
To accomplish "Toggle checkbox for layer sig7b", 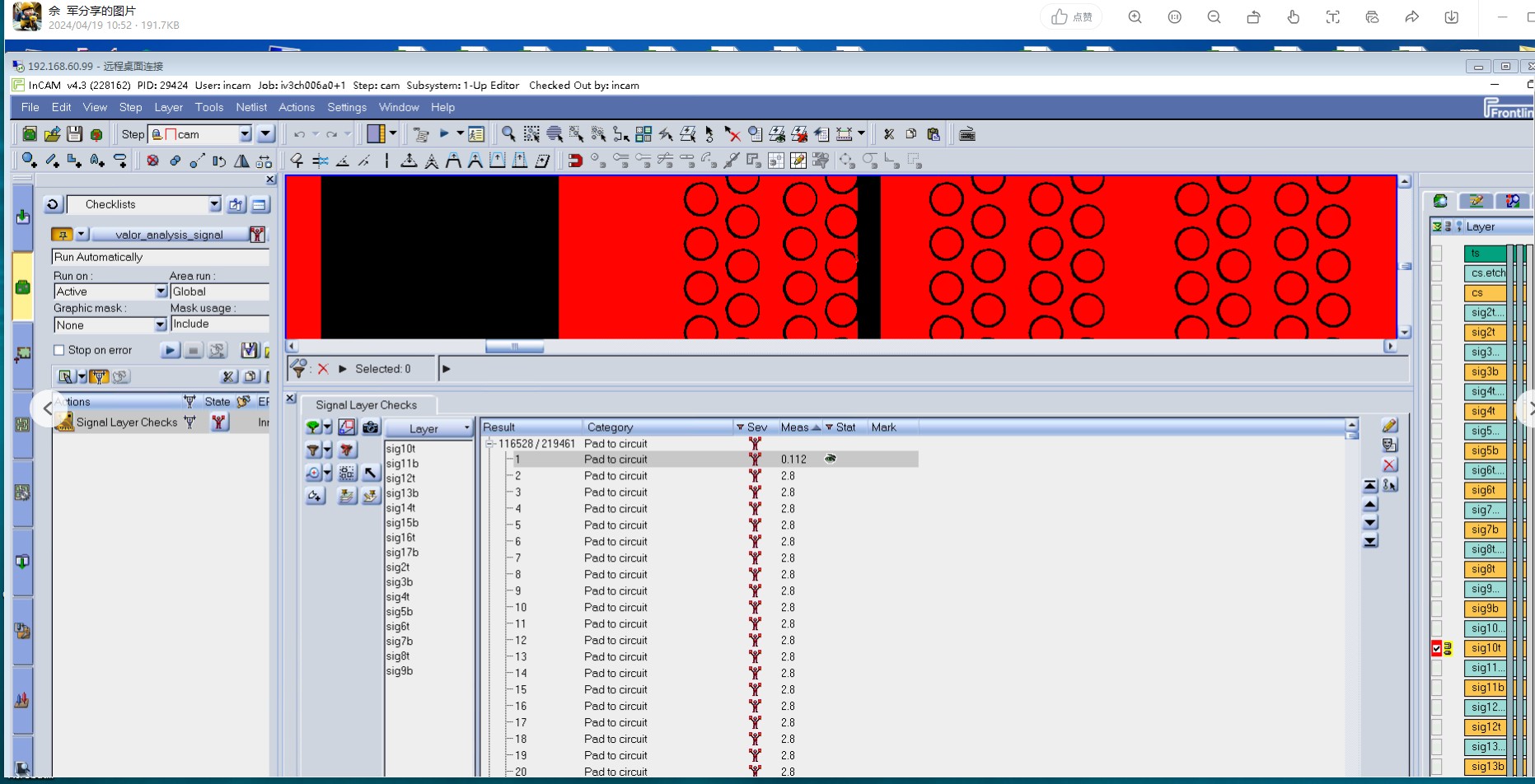I will coord(1437,530).
